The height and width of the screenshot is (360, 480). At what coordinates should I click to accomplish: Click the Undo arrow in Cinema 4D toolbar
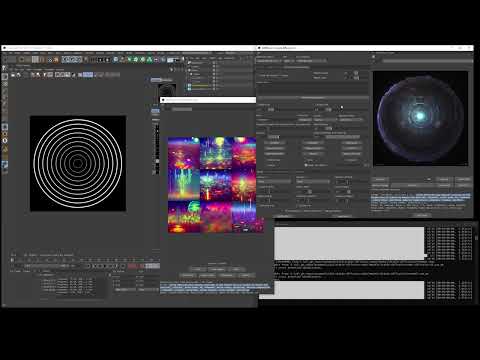coord(5,60)
